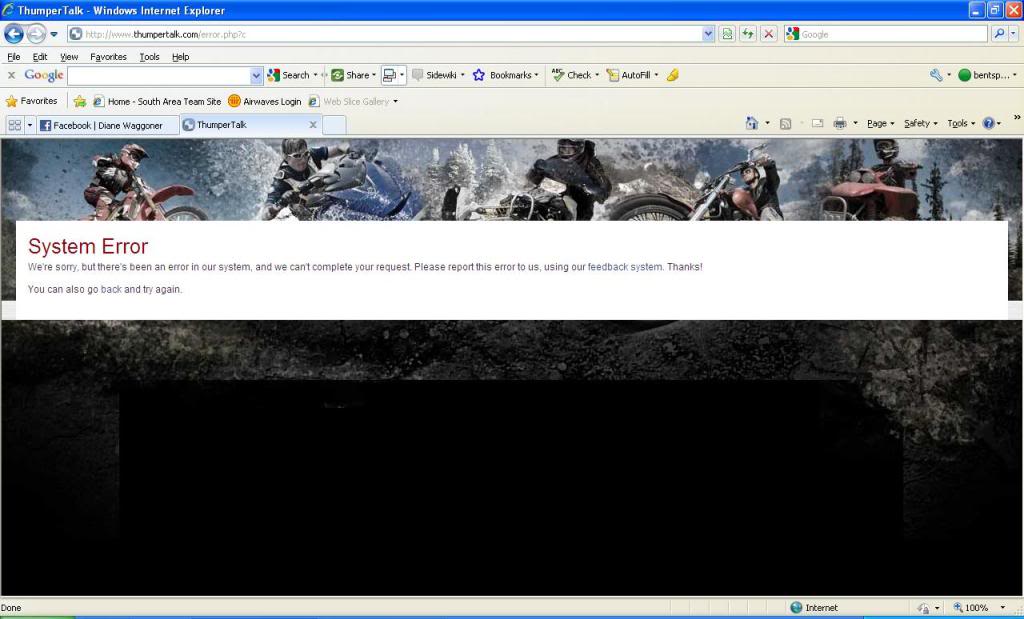This screenshot has height=619, width=1024.
Task: Open Google Toolbar wrench settings
Action: [936, 75]
